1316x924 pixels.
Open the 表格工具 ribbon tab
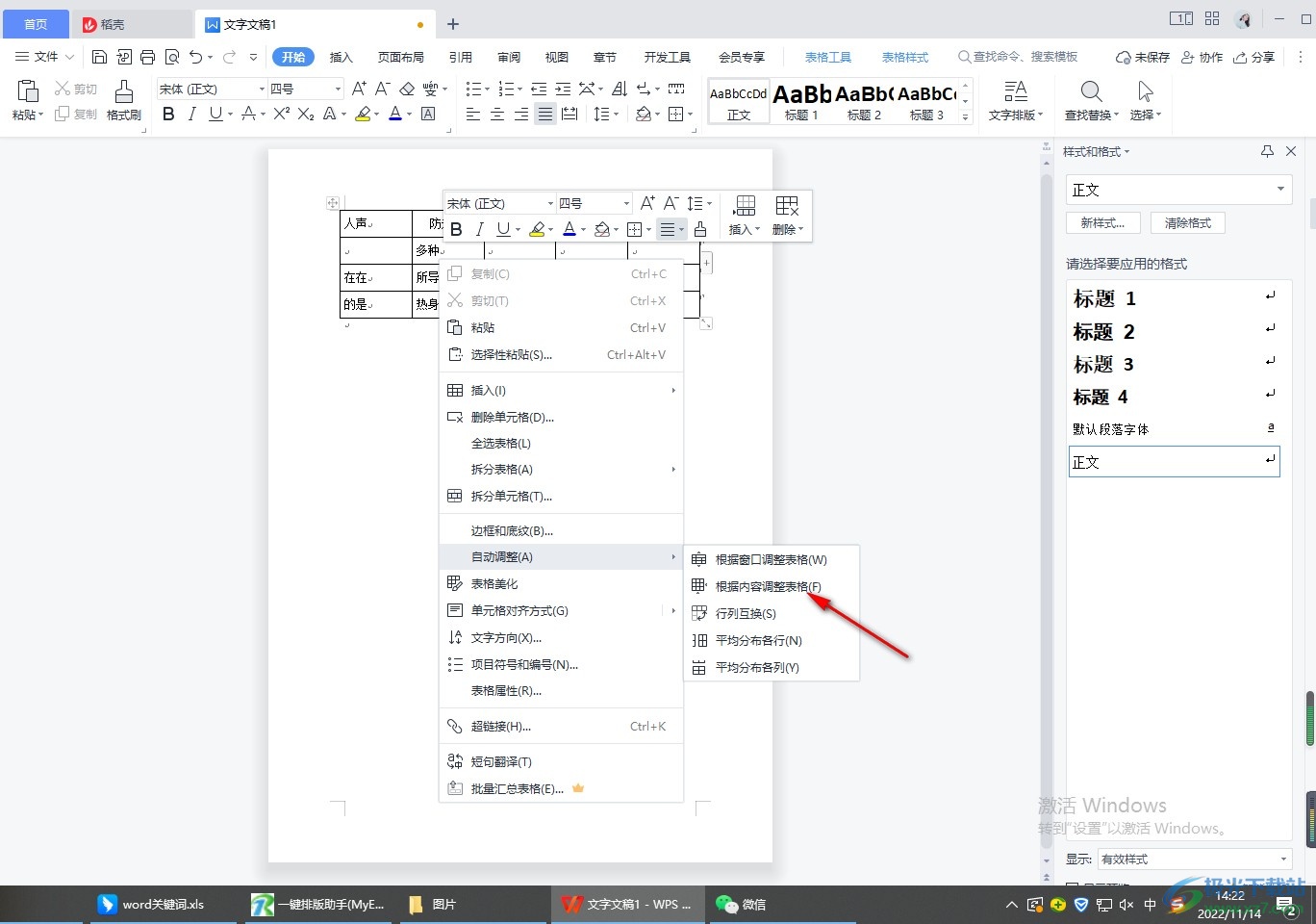[827, 57]
